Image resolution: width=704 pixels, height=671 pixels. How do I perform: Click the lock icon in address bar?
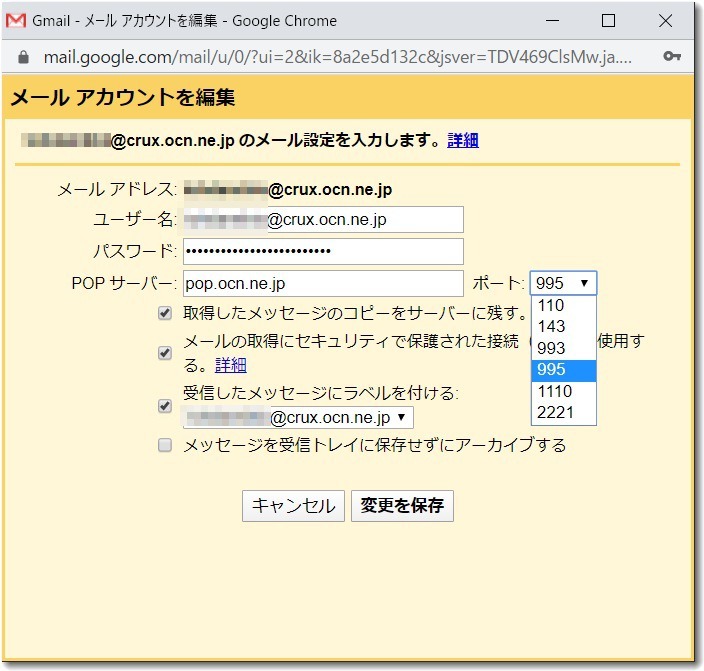[23, 57]
